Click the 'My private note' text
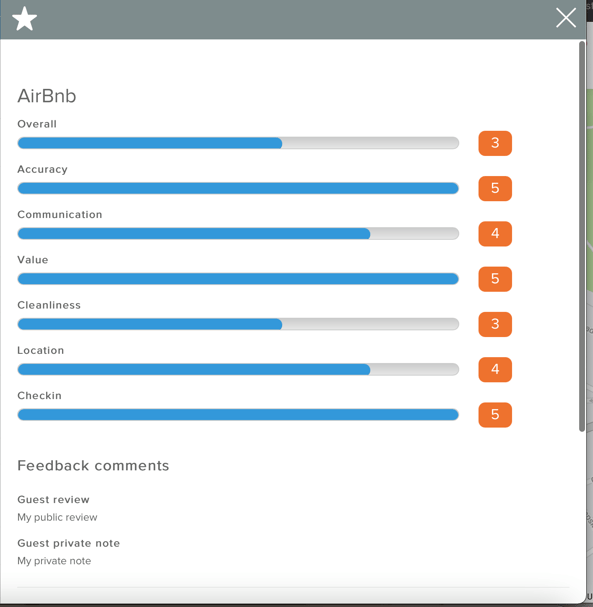 [54, 561]
